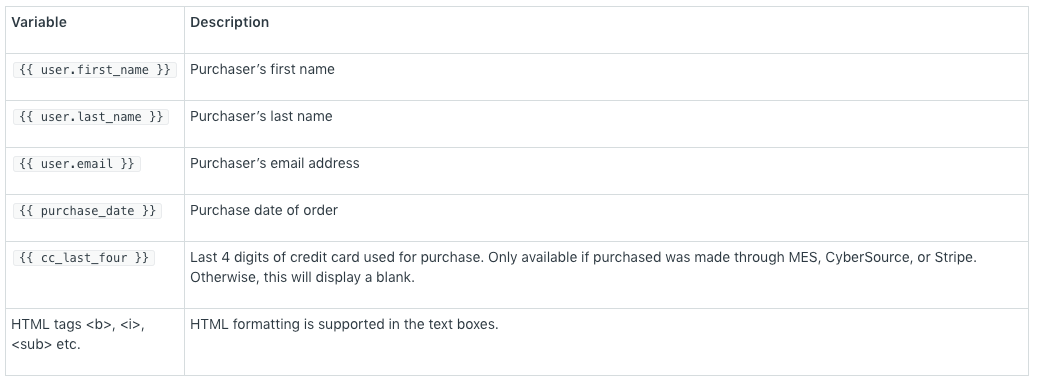Click the Variable column header

(x=39, y=22)
